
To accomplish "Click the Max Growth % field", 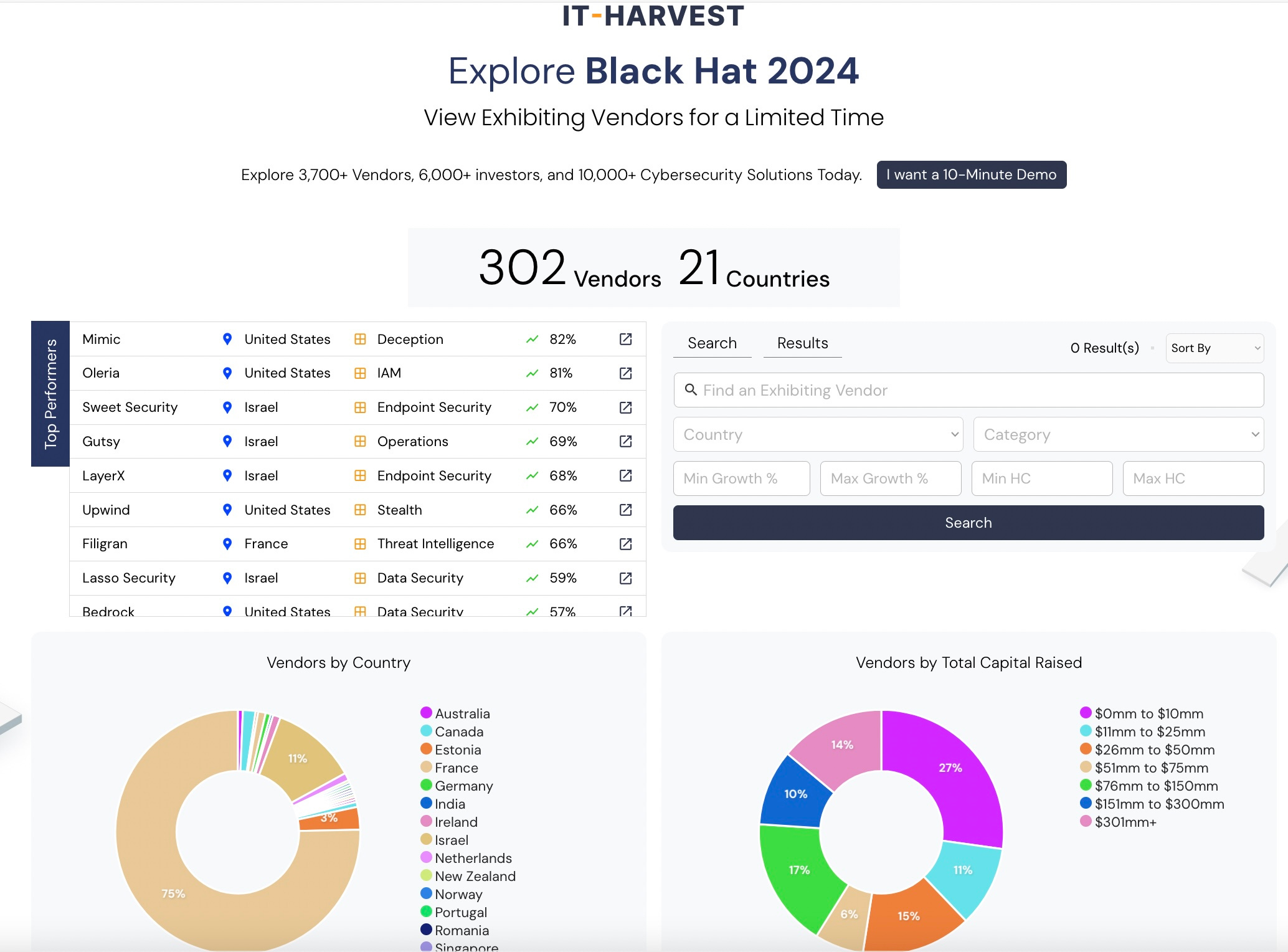I will [x=891, y=478].
